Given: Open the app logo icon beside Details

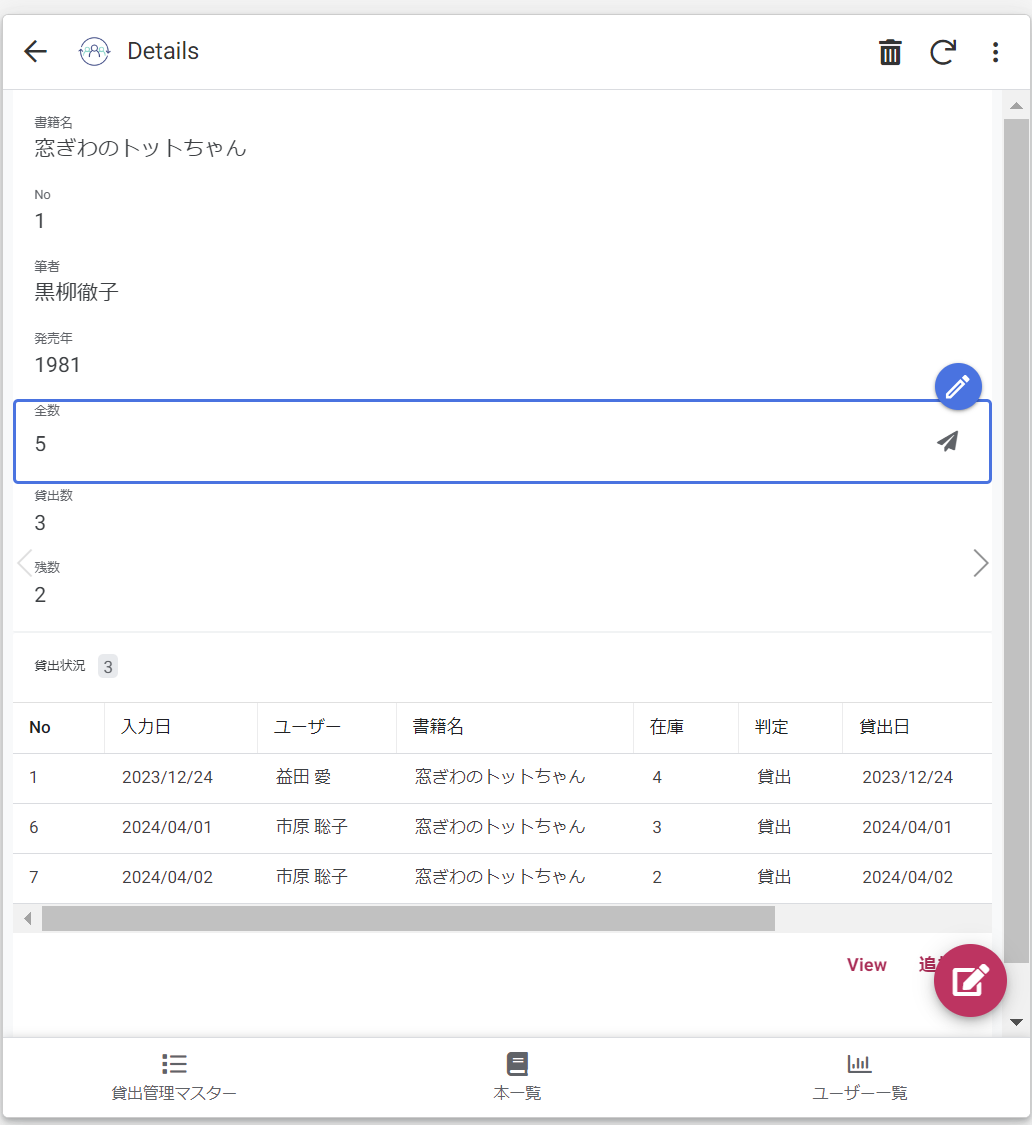Looking at the screenshot, I should tap(93, 51).
